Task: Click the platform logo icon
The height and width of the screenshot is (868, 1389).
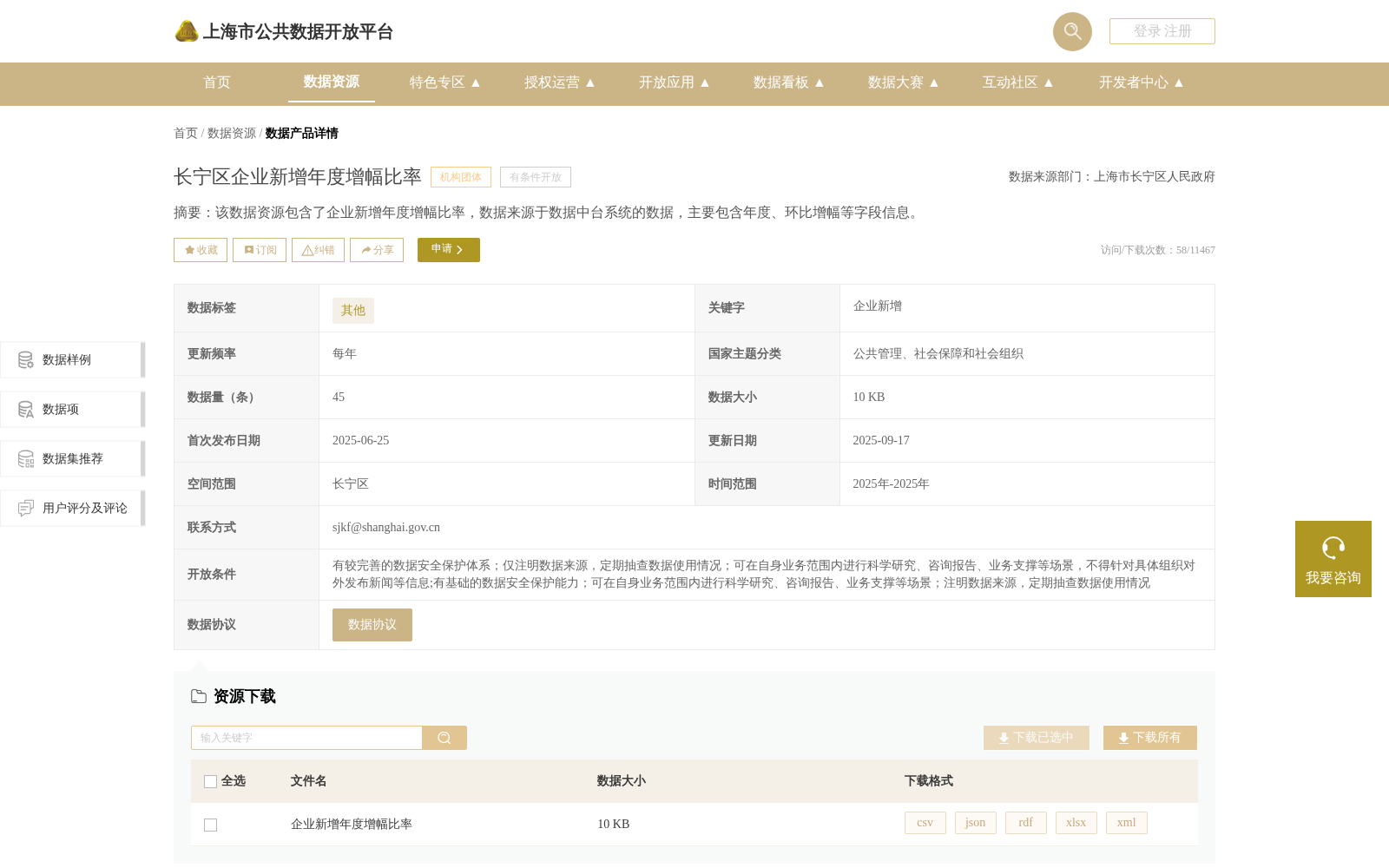Action: [187, 31]
